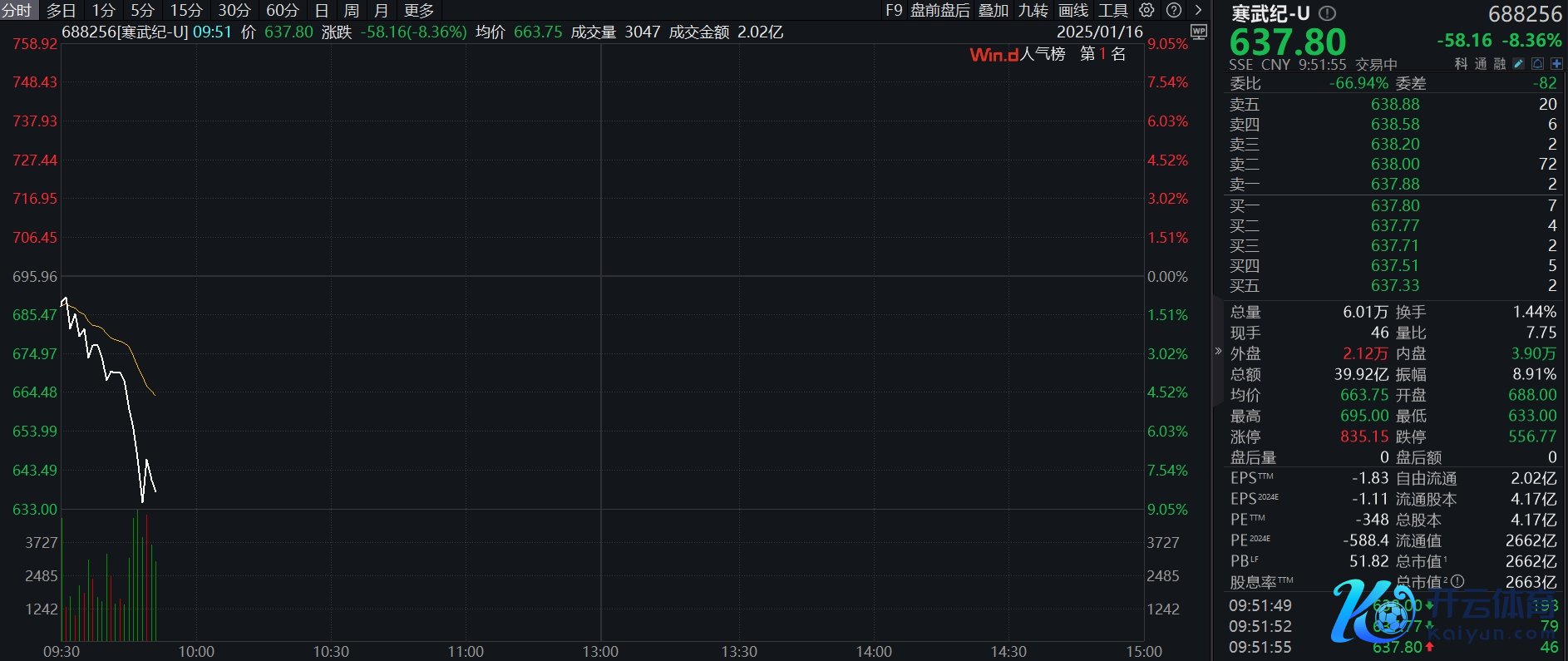Click info icon beside 寒武纪-U name
The width and height of the screenshot is (1568, 661).
tap(1328, 13)
